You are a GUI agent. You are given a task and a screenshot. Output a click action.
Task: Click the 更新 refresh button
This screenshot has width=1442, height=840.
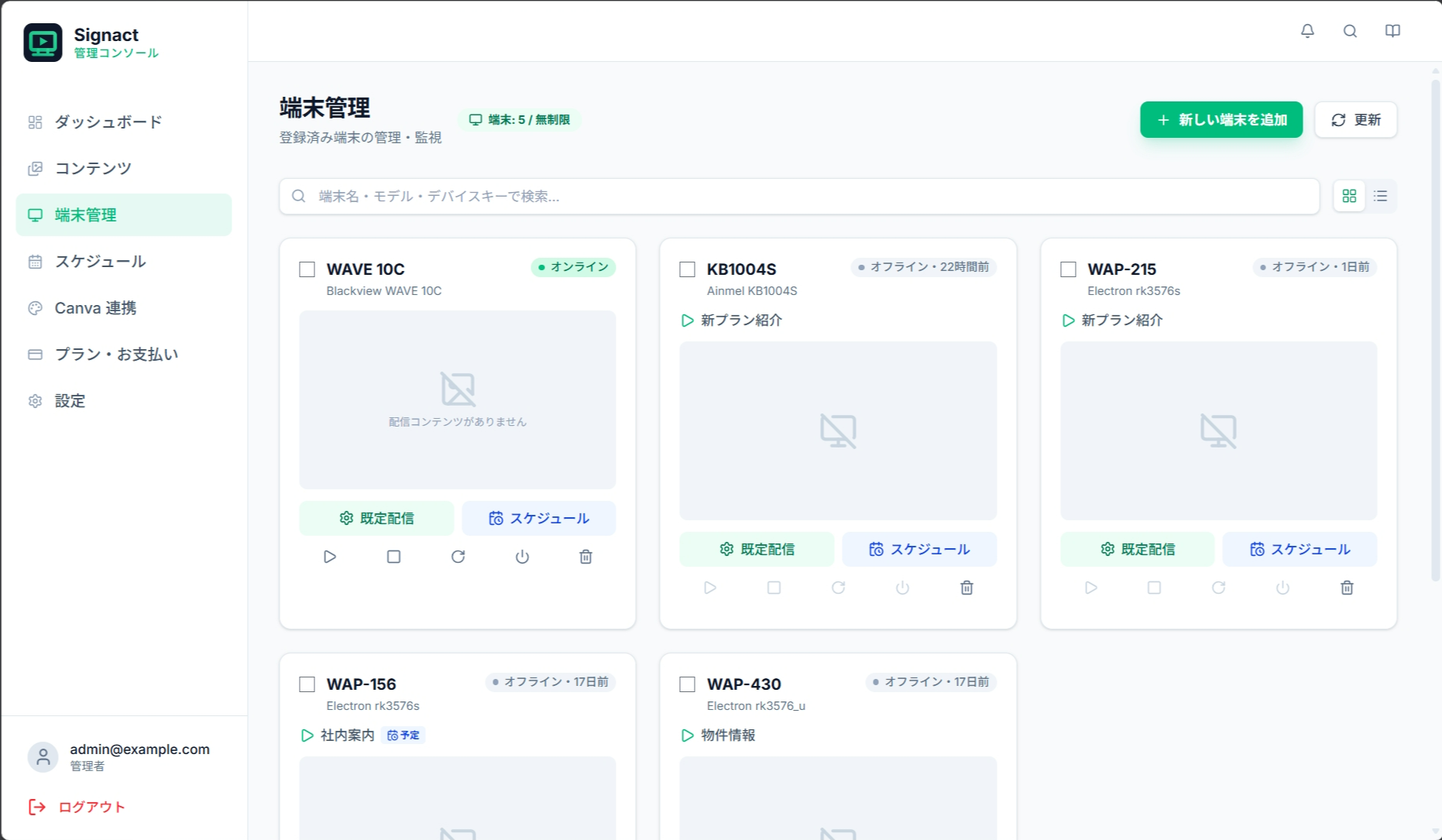coord(1356,120)
